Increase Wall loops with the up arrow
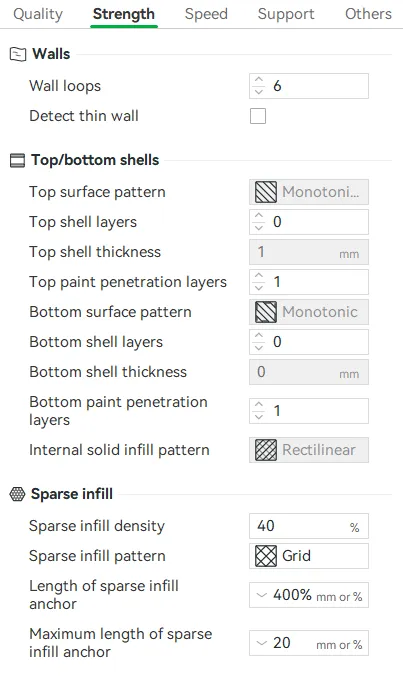 pos(259,81)
